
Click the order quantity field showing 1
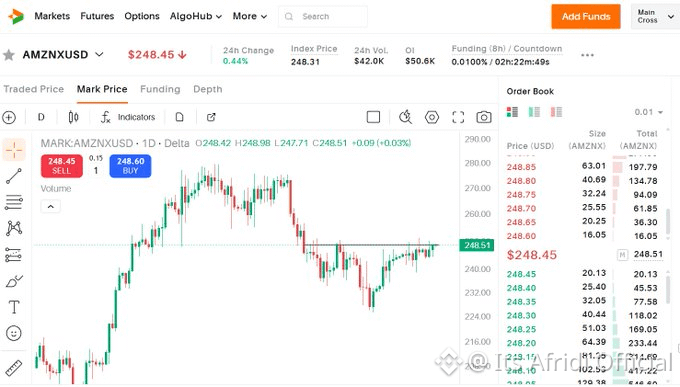point(96,171)
